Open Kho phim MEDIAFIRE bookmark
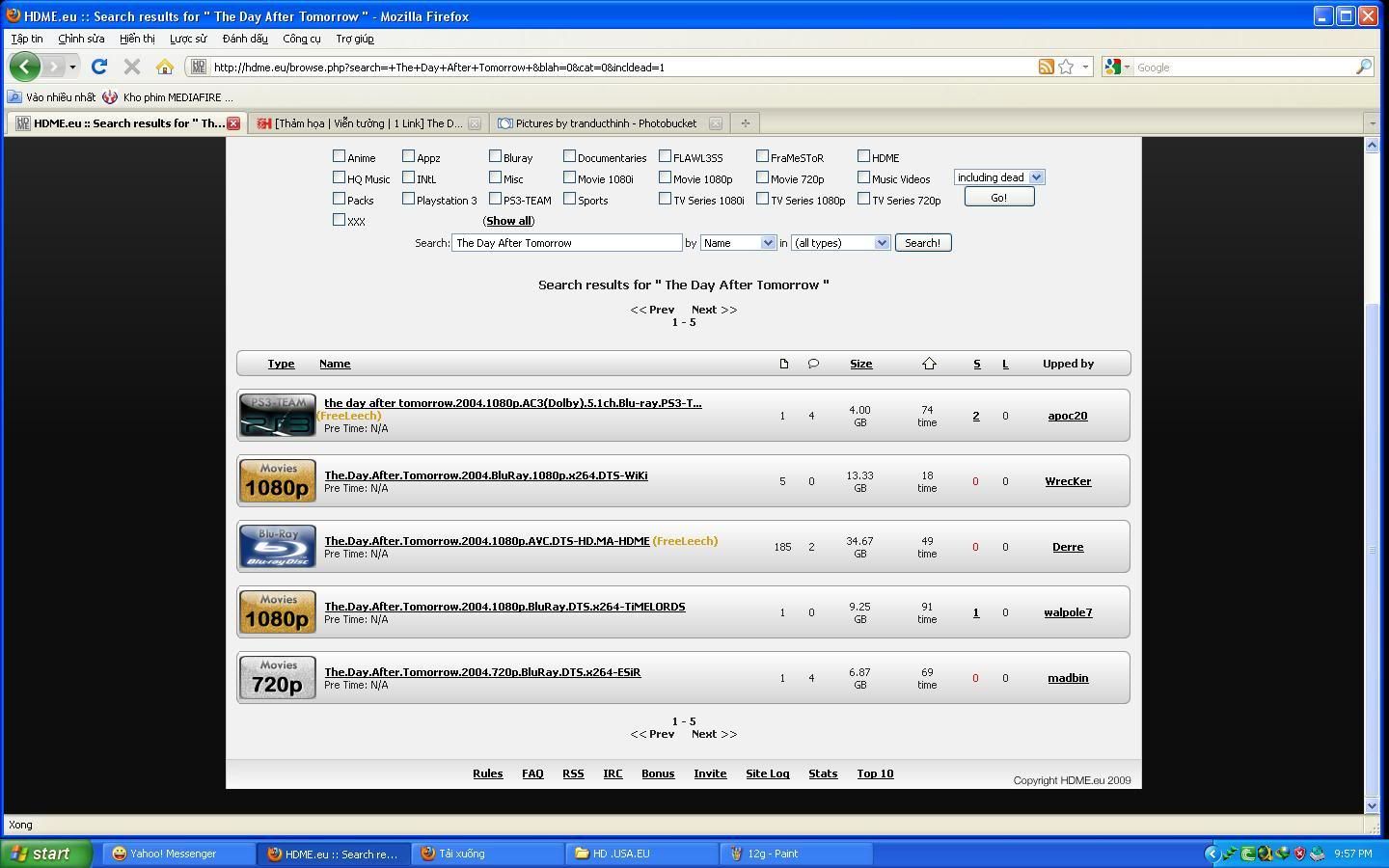The height and width of the screenshot is (868, 1389). (x=169, y=97)
